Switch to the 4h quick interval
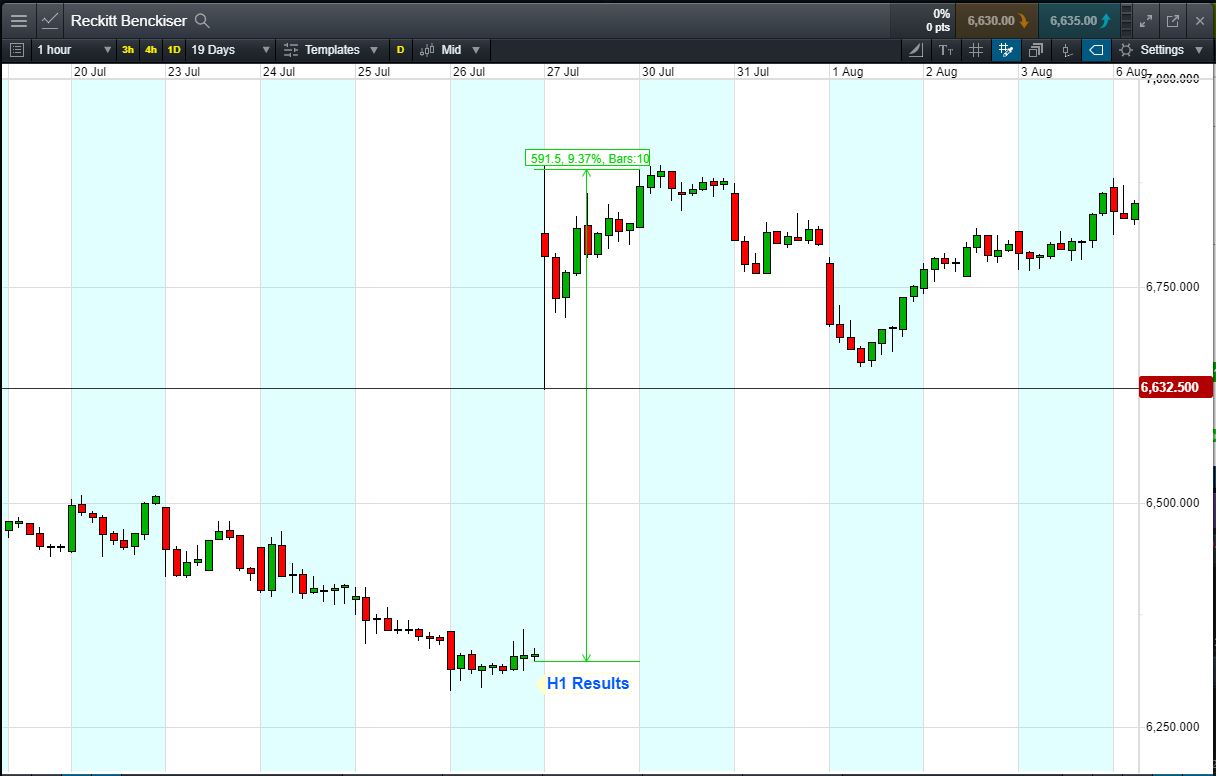Viewport: 1216px width, 776px height. pyautogui.click(x=151, y=50)
